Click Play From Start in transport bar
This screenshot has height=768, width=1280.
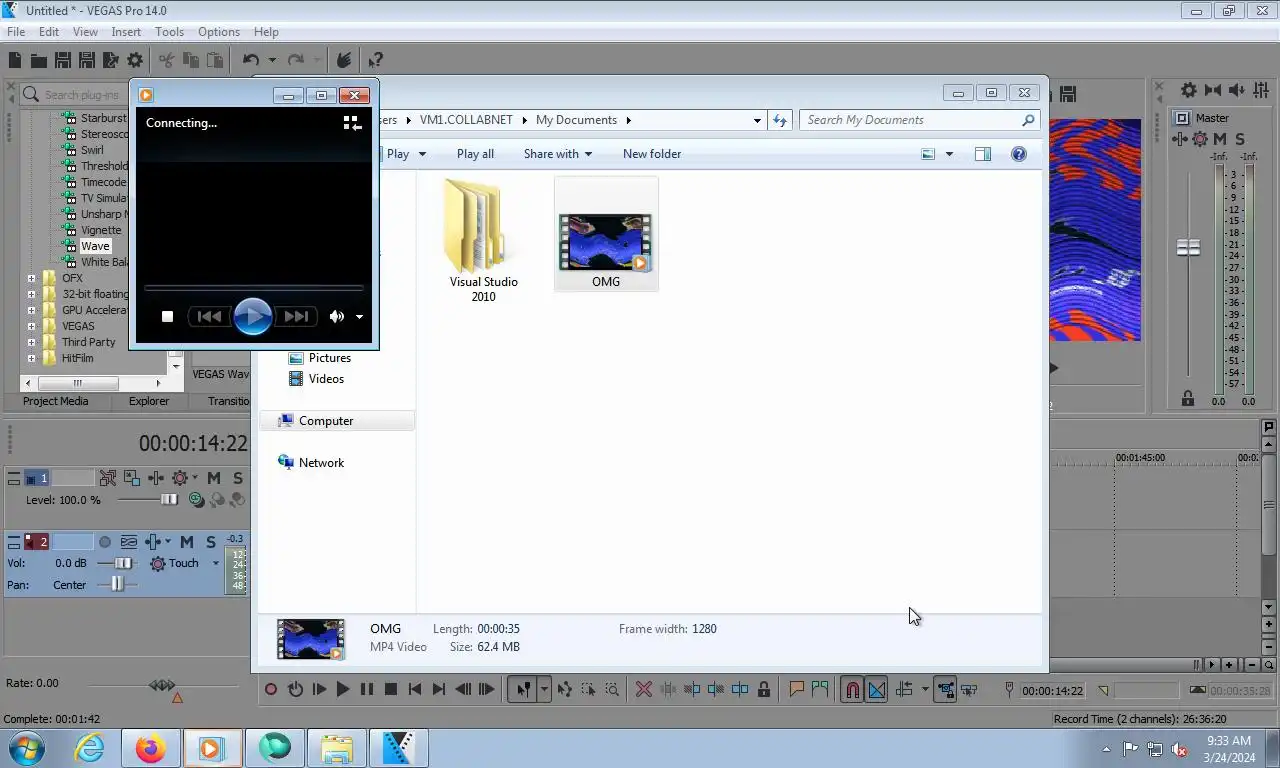319,689
